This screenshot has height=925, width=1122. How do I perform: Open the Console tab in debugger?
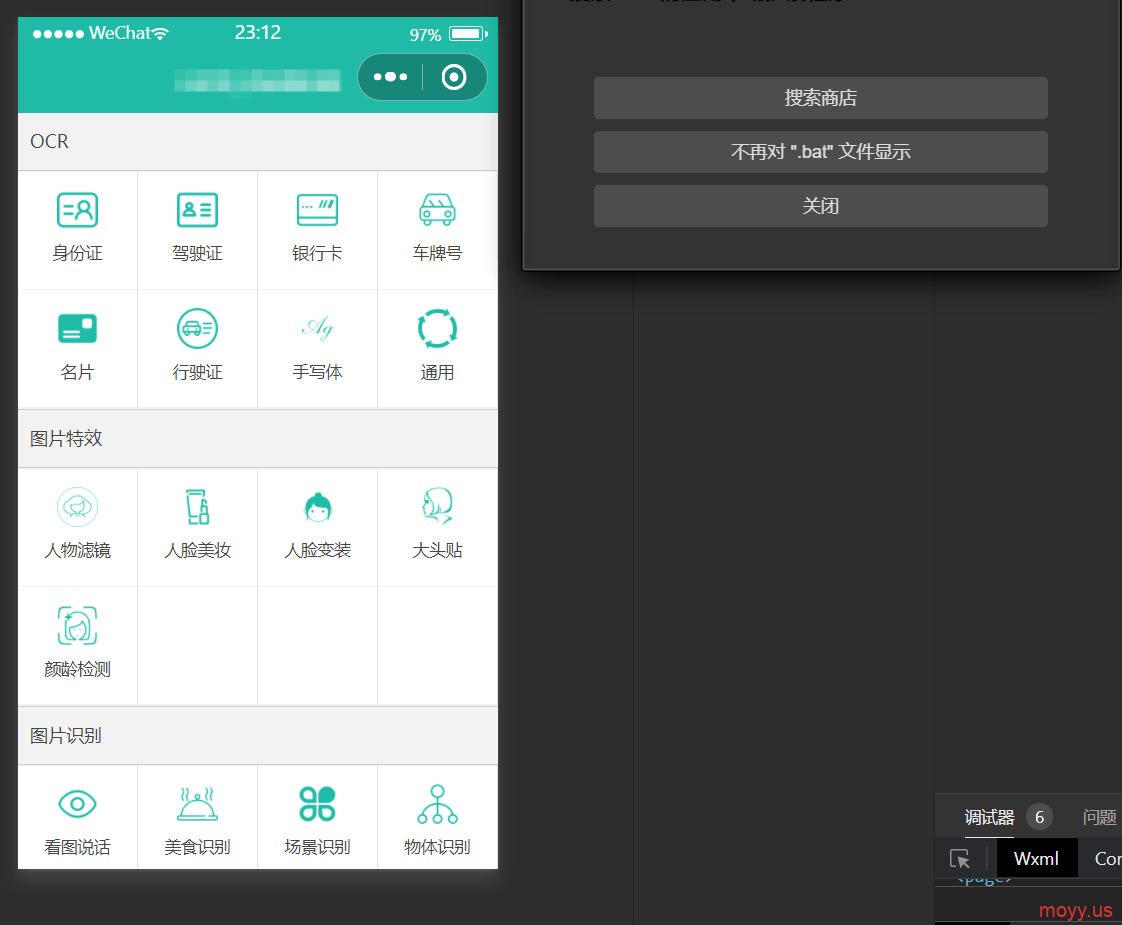[x=1108, y=858]
